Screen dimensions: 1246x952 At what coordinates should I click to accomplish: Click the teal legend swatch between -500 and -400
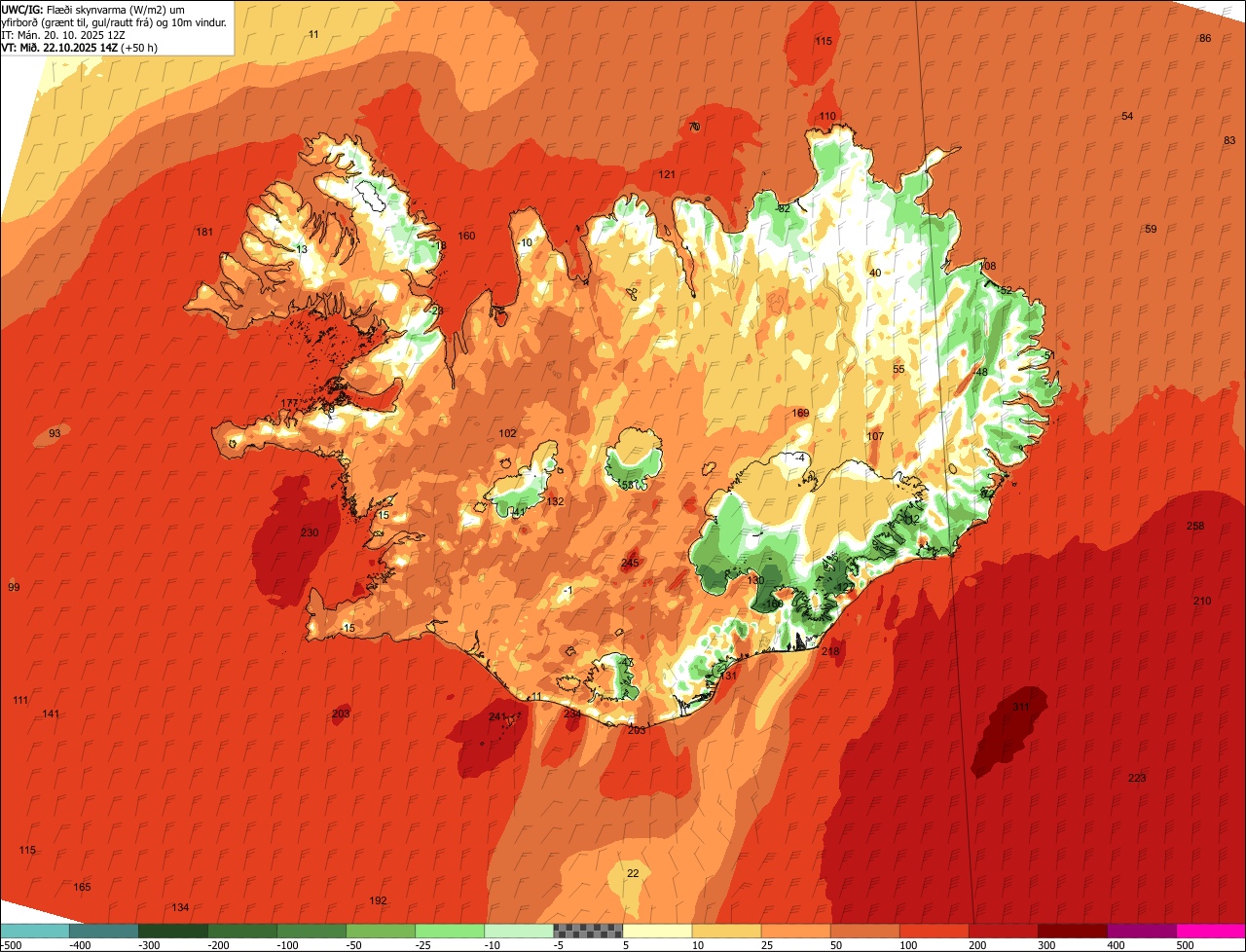point(34,931)
